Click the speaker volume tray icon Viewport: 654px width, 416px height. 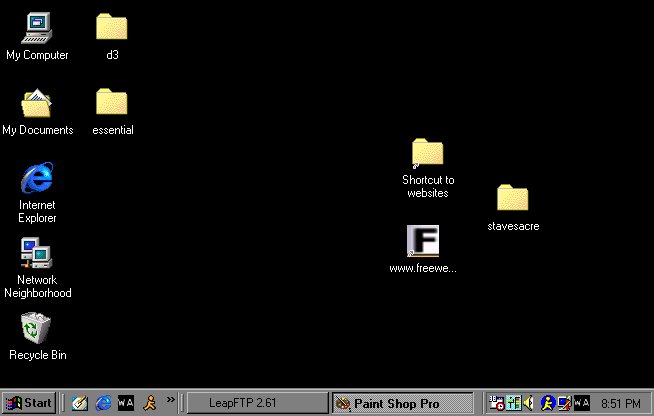tap(528, 403)
